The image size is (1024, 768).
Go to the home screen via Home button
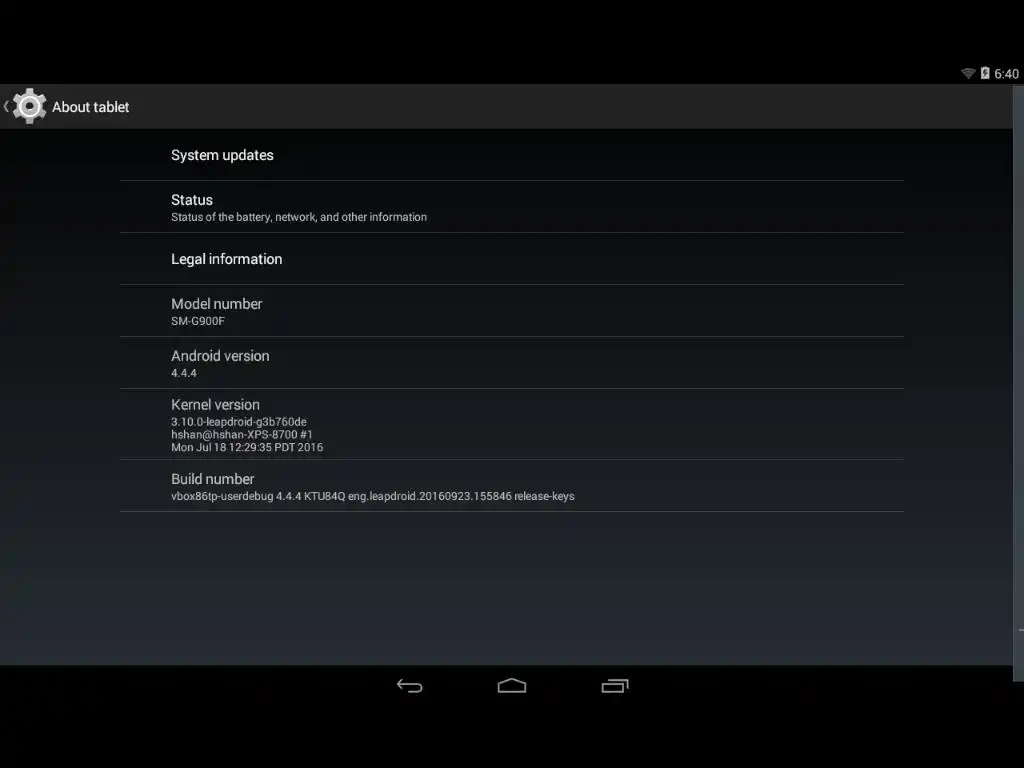(x=512, y=686)
